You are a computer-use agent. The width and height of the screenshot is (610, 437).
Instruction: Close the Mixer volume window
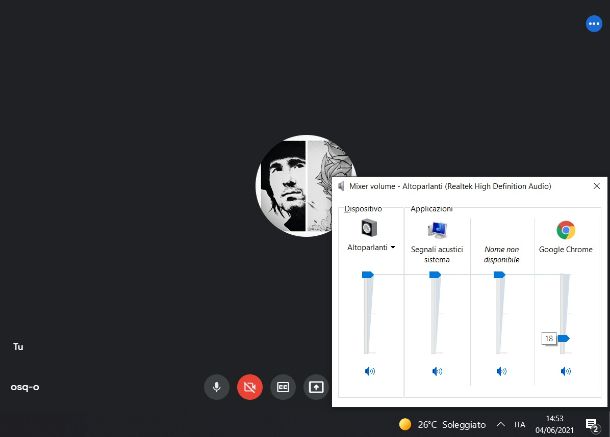[596, 186]
